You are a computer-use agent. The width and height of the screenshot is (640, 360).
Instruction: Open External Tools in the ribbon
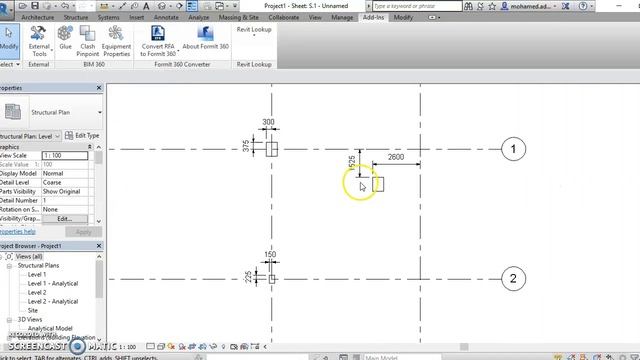tap(39, 41)
